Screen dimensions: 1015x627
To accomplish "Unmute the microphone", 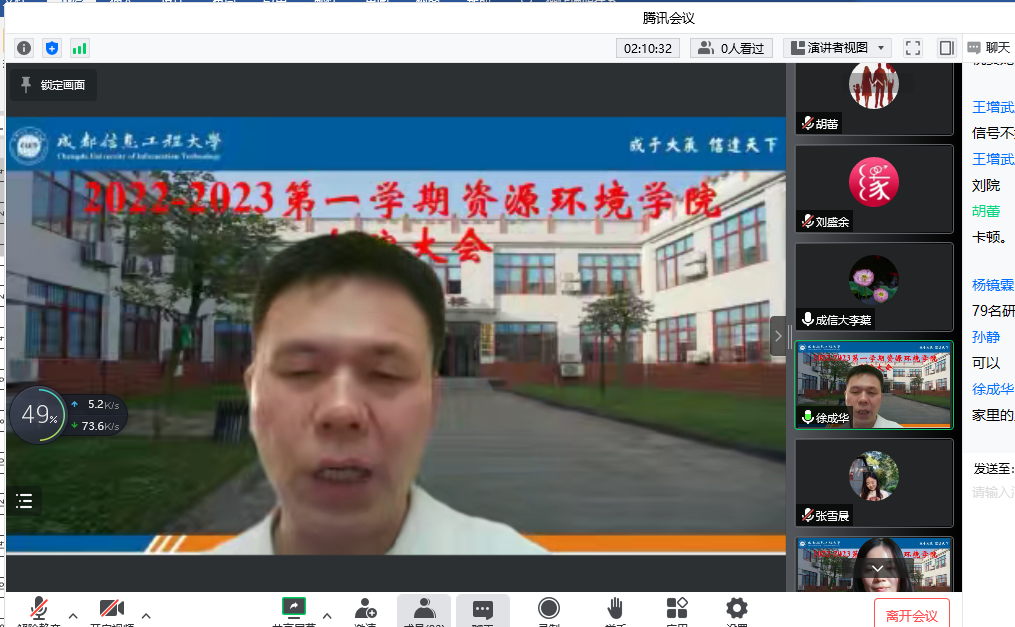I will point(39,609).
